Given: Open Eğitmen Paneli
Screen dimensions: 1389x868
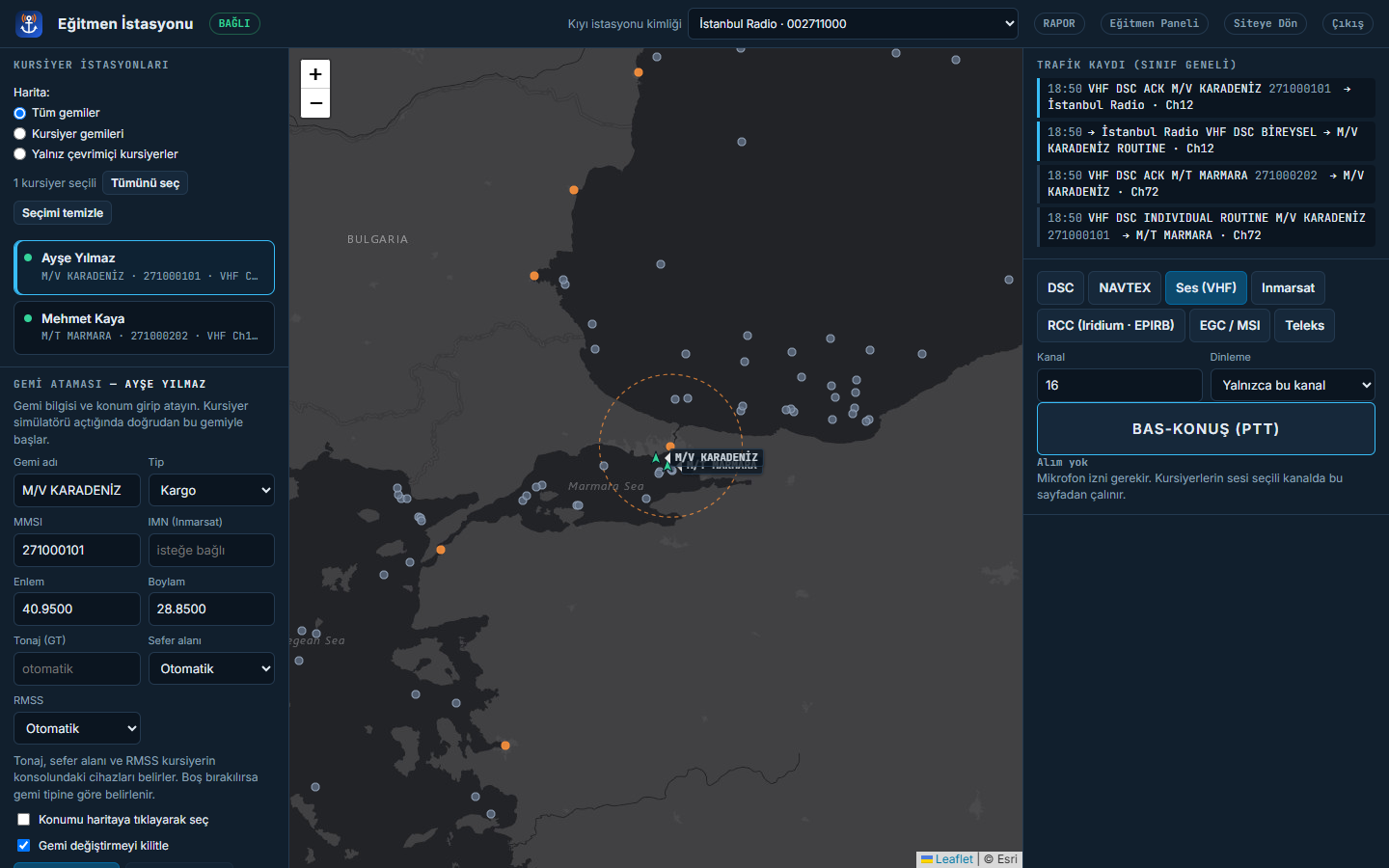Looking at the screenshot, I should coord(1154,24).
